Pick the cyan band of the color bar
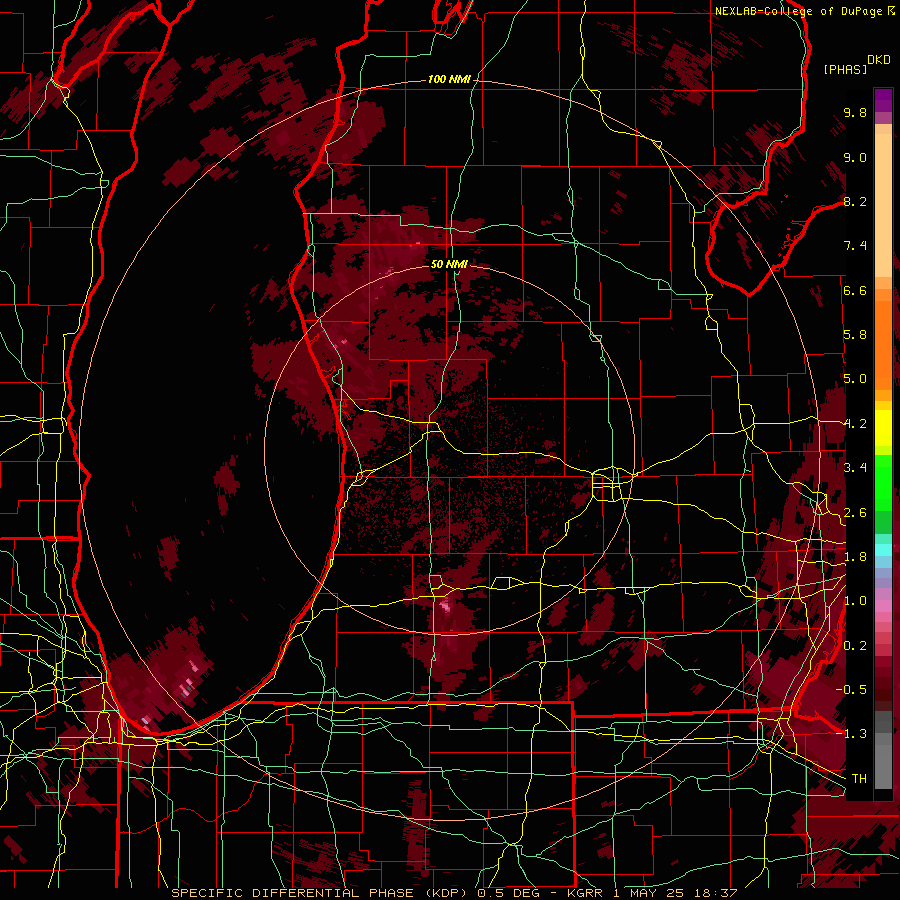 coord(883,549)
